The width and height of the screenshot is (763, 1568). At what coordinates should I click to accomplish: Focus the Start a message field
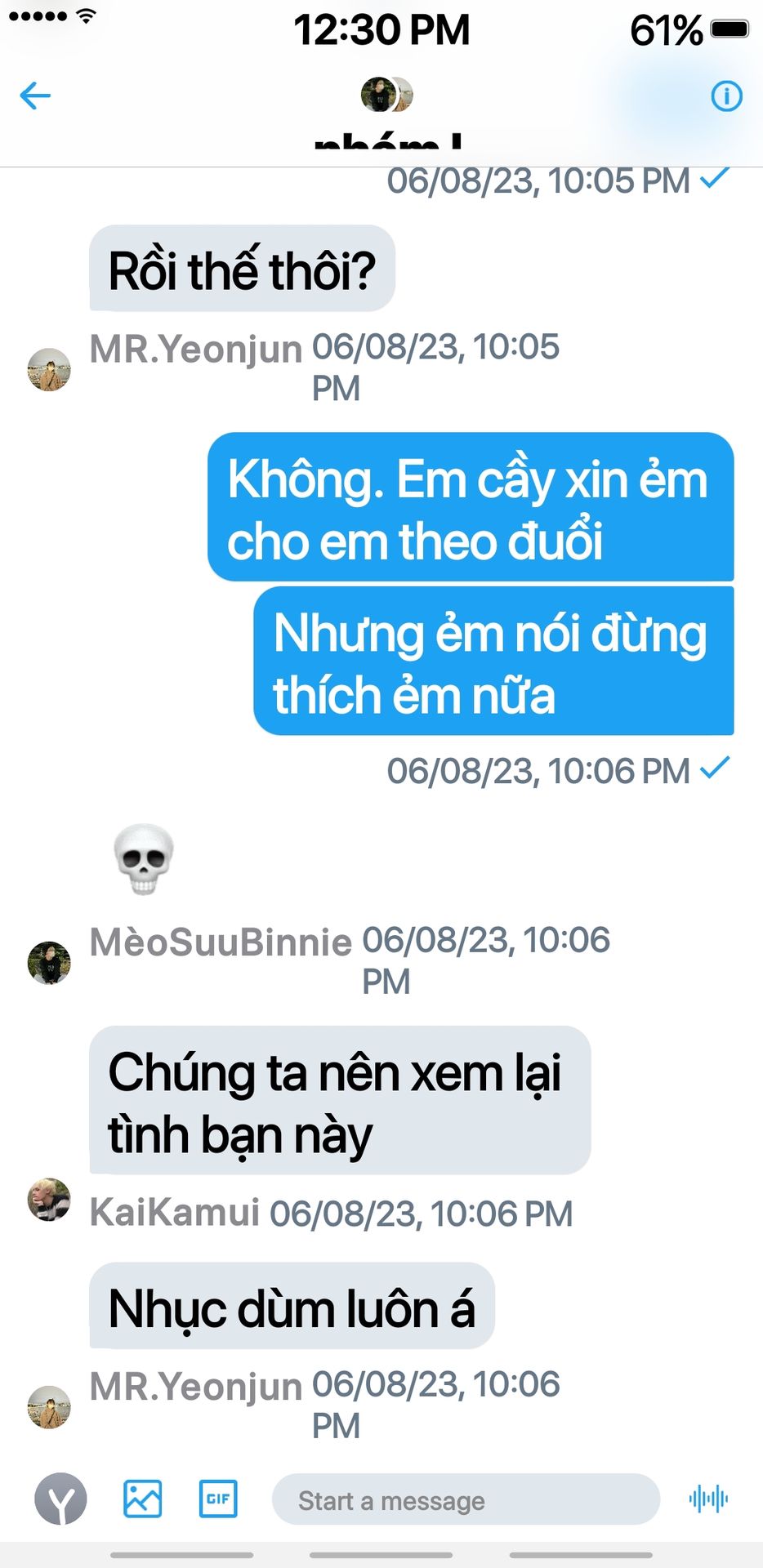pyautogui.click(x=466, y=1499)
